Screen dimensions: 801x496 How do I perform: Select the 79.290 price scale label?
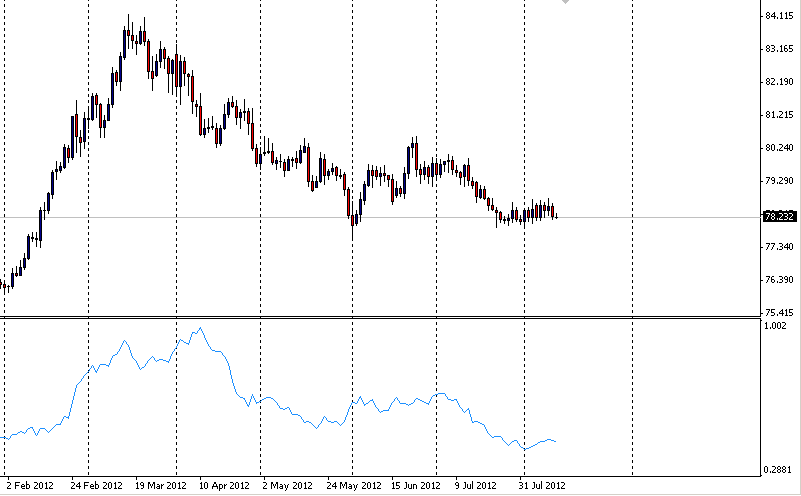(x=780, y=181)
